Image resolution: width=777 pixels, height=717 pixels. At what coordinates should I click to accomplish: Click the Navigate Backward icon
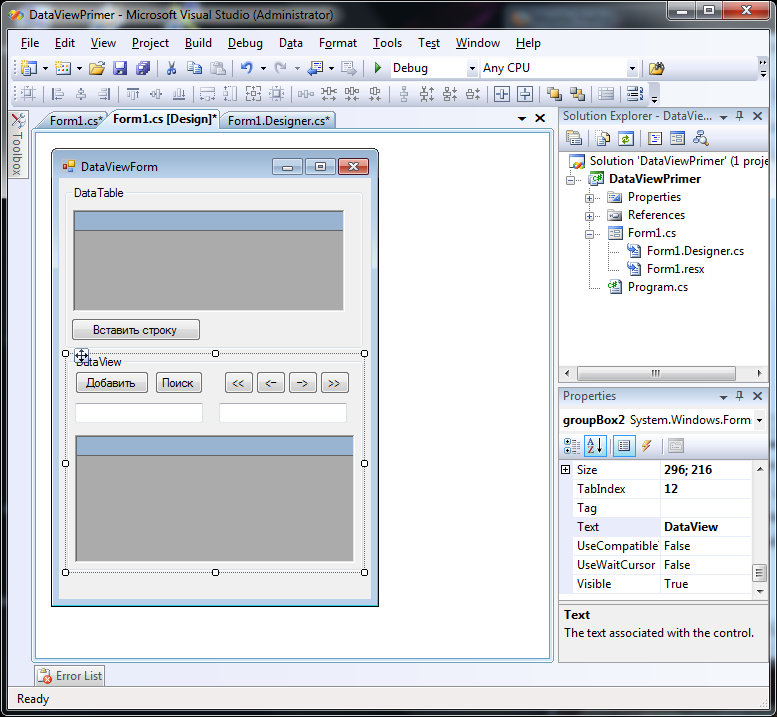click(315, 68)
